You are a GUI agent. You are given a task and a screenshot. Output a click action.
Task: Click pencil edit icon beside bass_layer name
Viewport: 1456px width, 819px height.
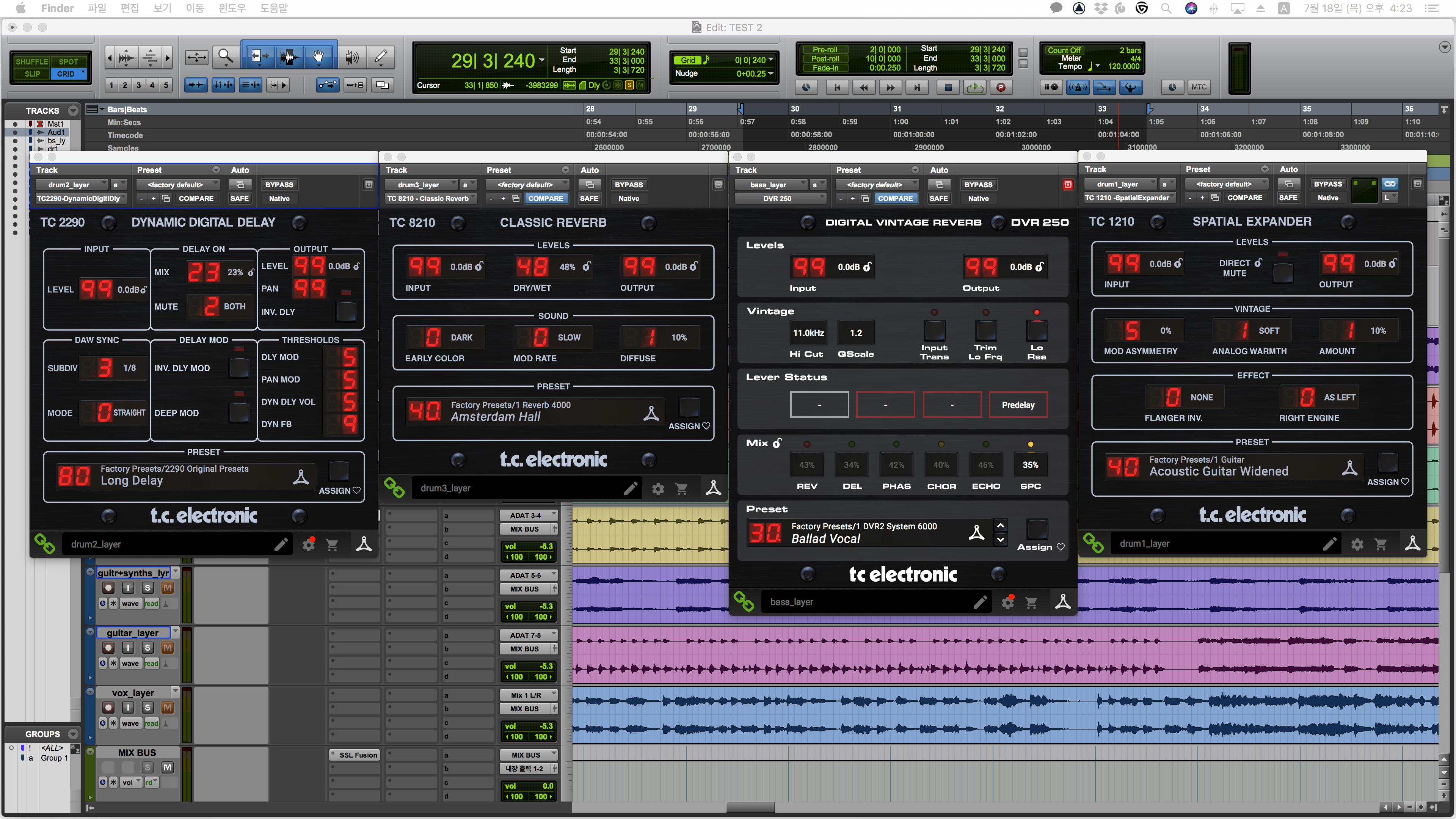click(x=979, y=602)
